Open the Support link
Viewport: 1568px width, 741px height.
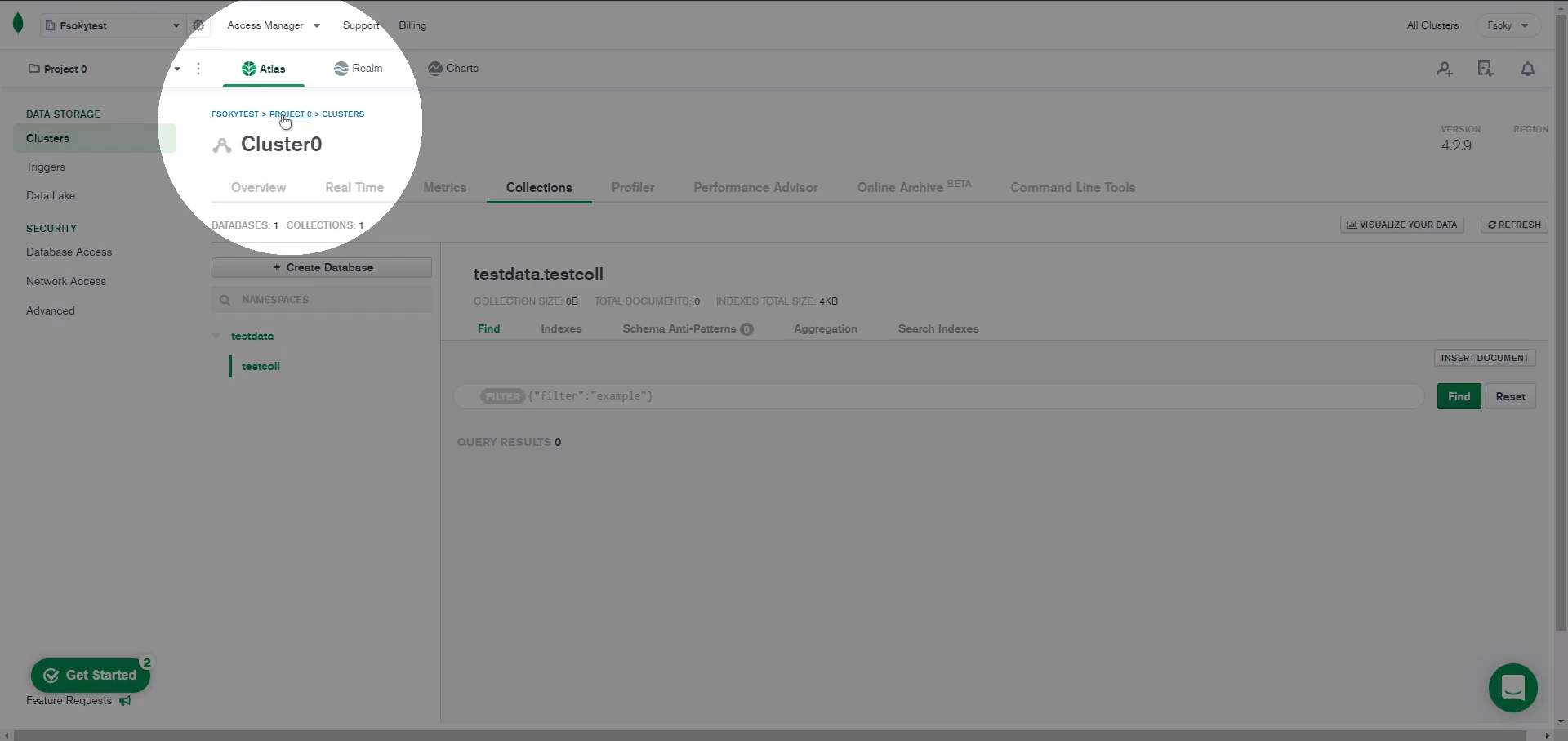361,25
